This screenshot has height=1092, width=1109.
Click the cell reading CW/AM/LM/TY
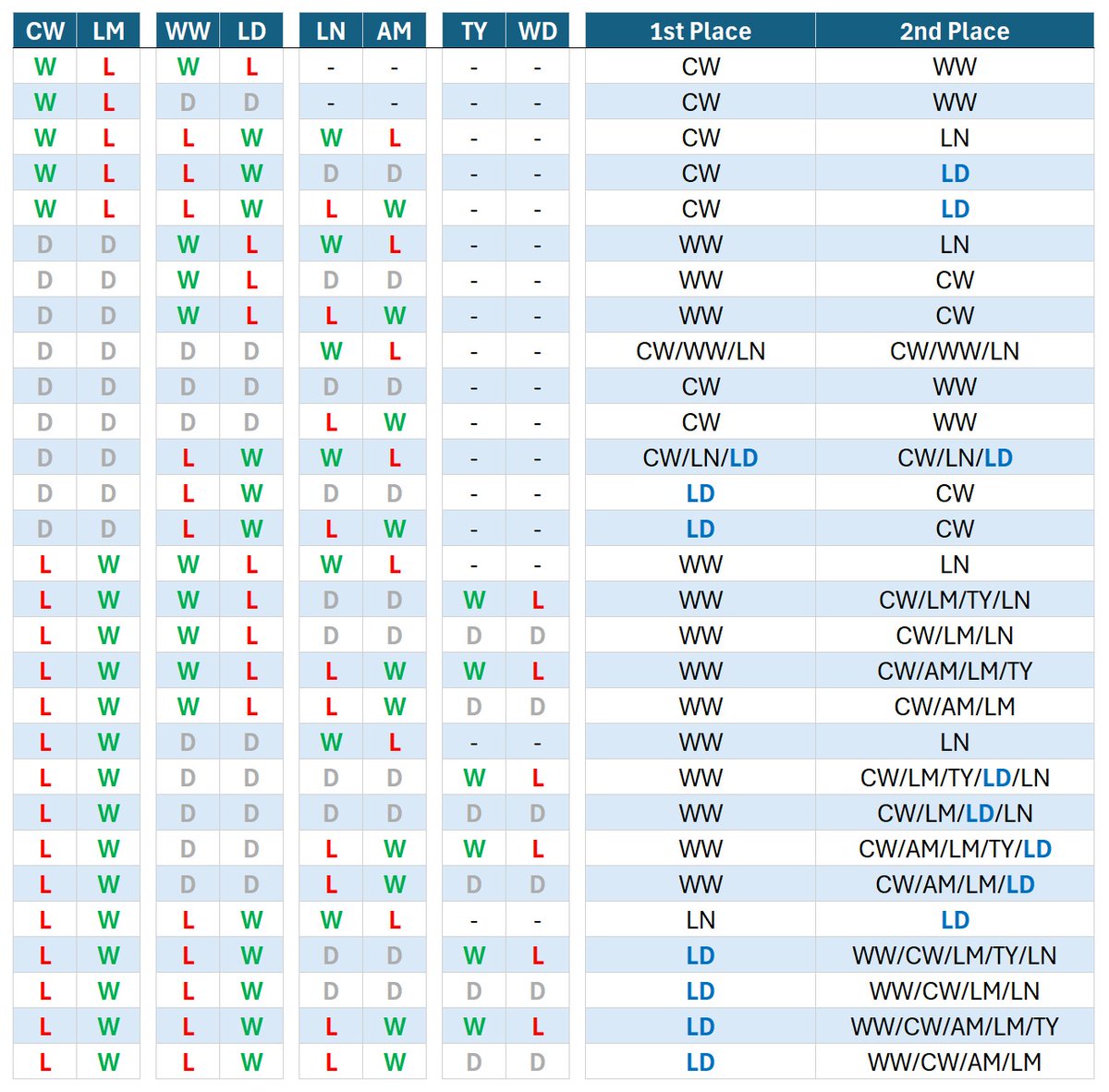click(x=955, y=672)
